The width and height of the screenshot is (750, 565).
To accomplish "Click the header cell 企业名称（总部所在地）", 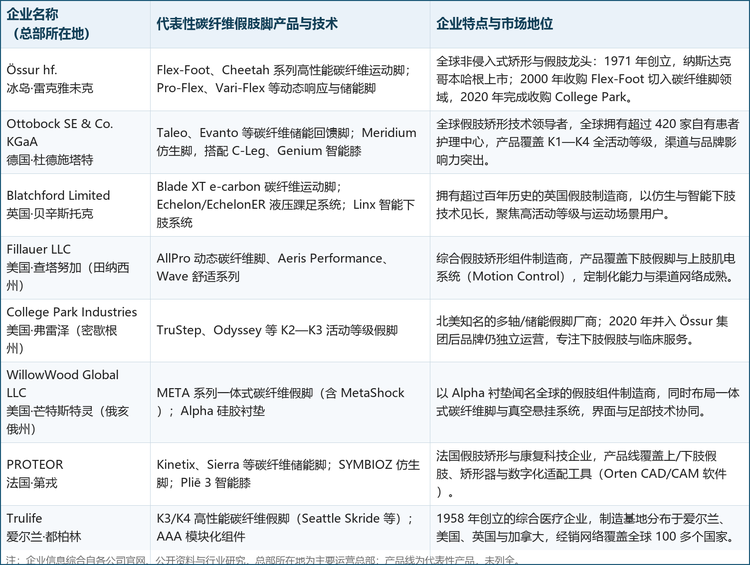I will (76, 24).
